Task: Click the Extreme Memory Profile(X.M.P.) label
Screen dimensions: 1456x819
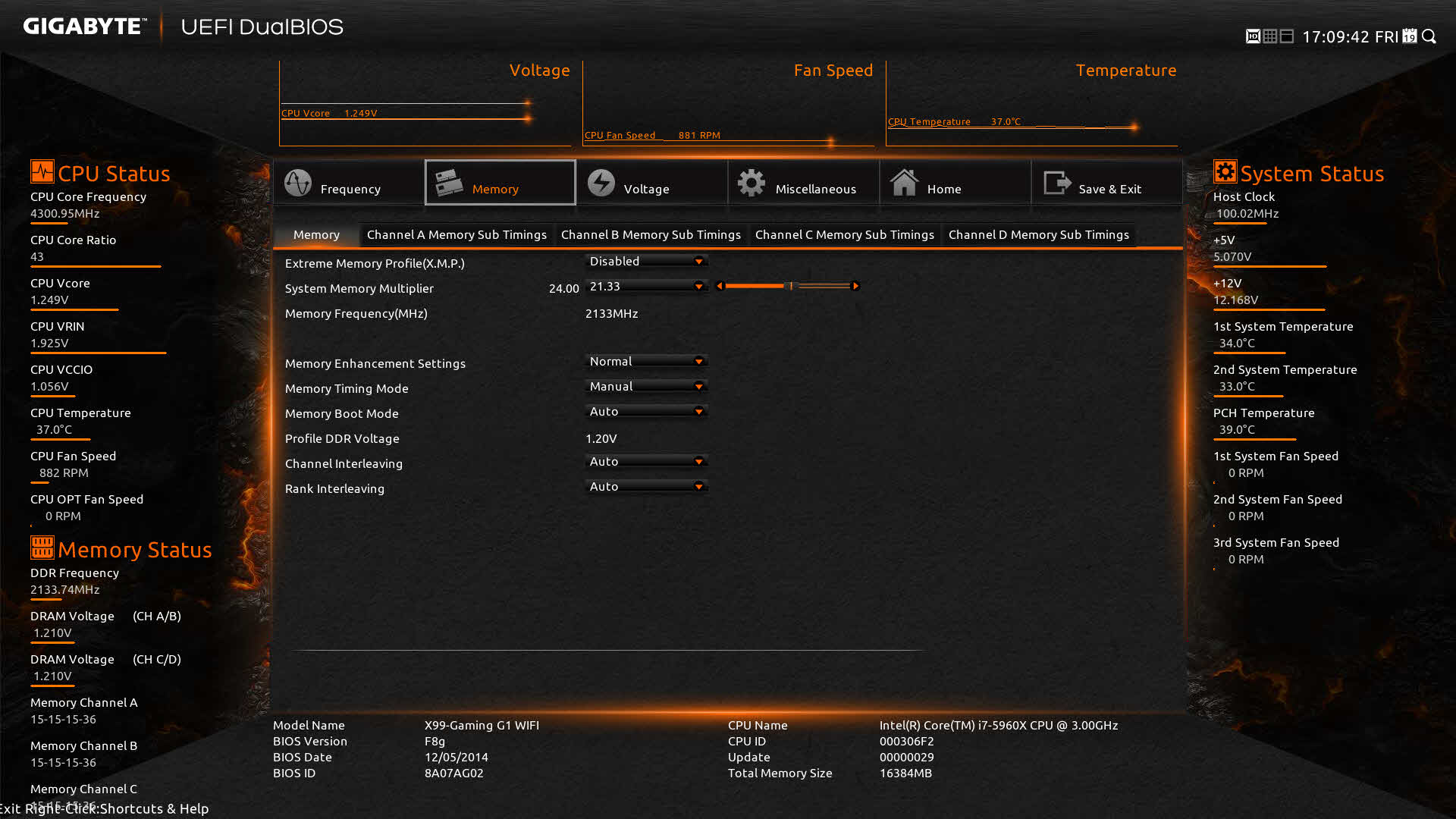Action: [x=375, y=263]
